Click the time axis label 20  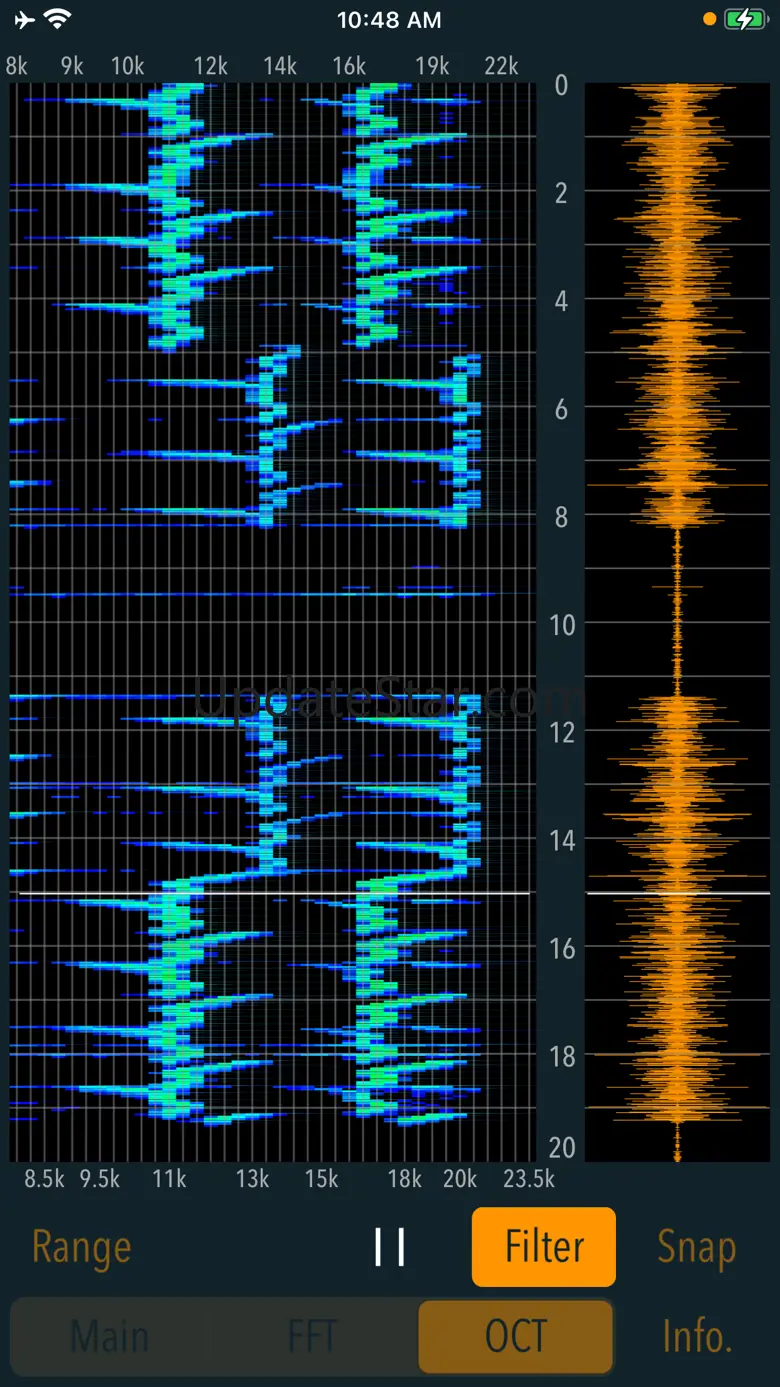[562, 1147]
